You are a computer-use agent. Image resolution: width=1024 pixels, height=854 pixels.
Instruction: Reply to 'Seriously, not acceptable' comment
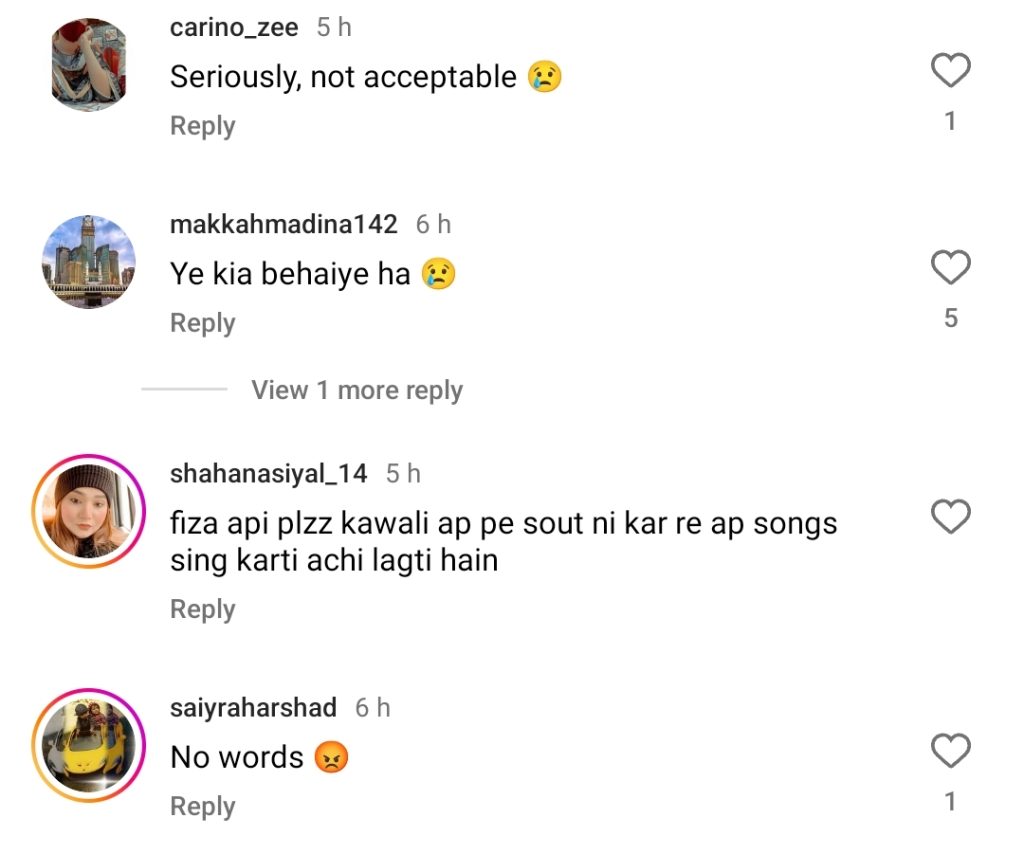202,126
